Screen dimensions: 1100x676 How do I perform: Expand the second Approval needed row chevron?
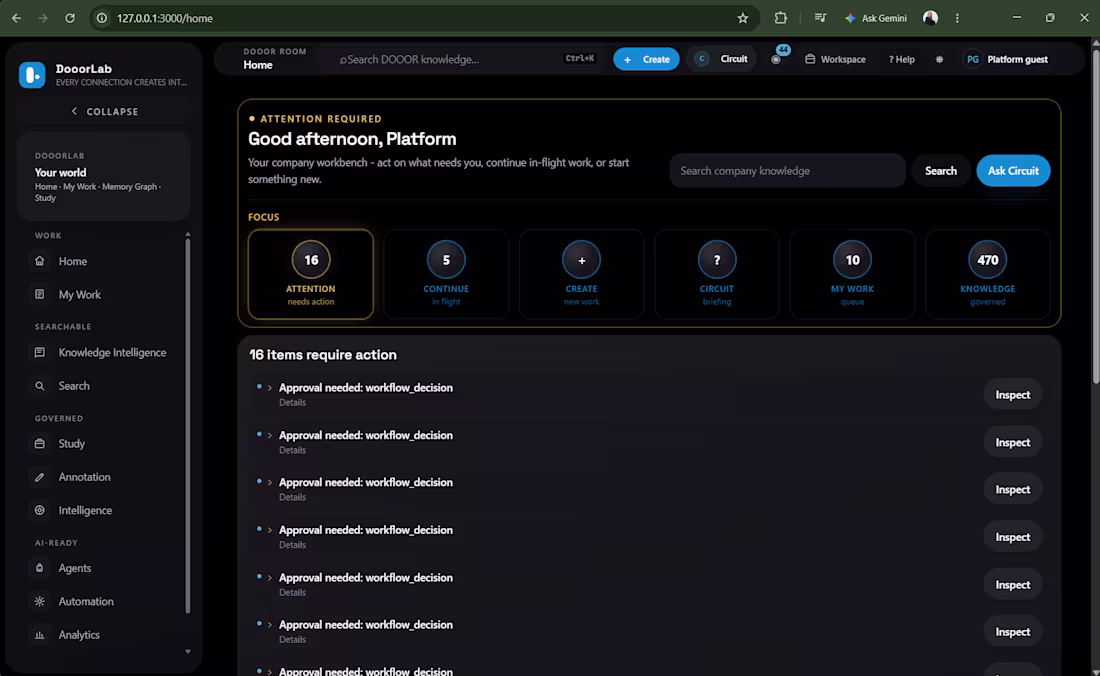pos(269,435)
